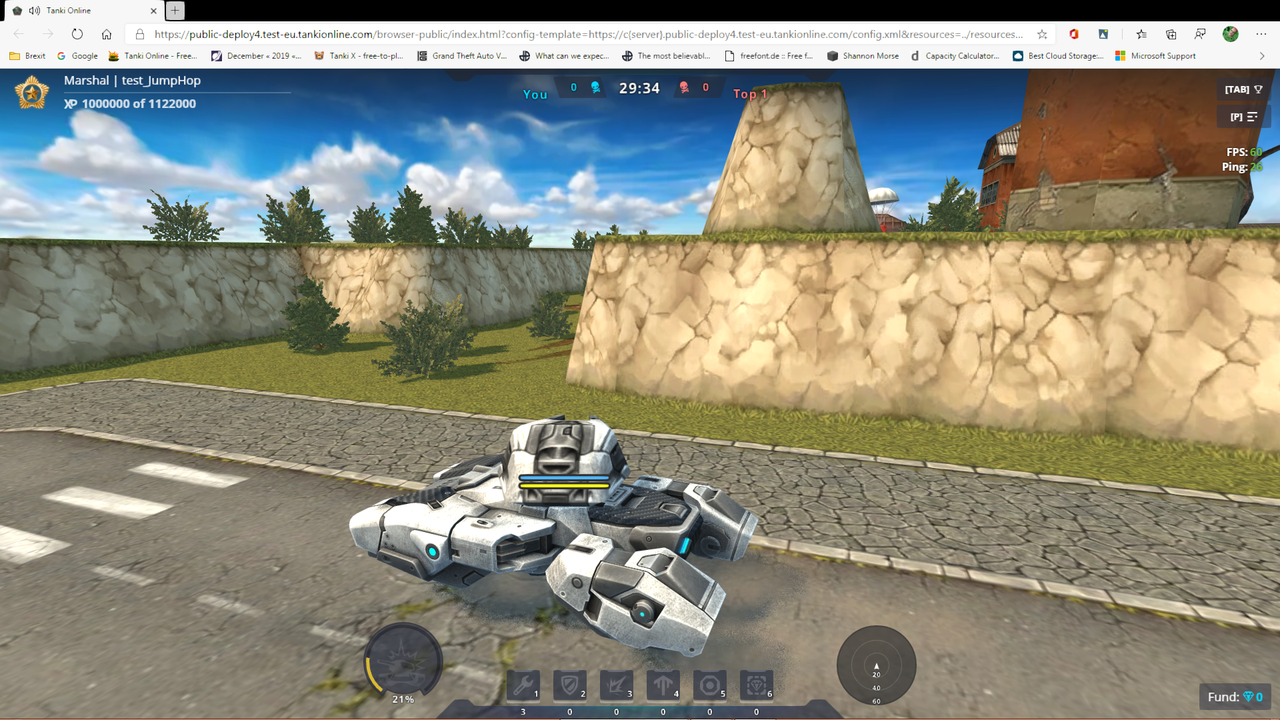The image size is (1280, 720).
Task: Click the crystal drop supply slot 6
Action: [756, 686]
